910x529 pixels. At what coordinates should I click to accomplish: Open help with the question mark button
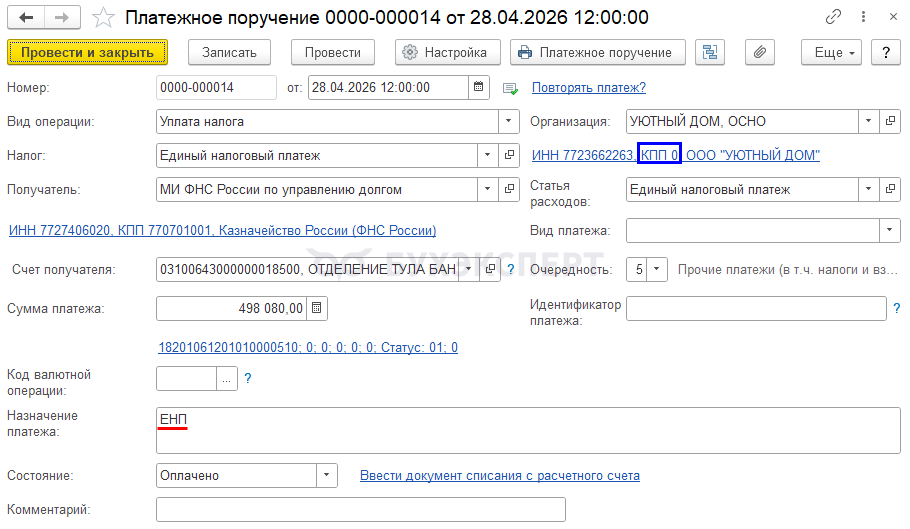[x=886, y=52]
